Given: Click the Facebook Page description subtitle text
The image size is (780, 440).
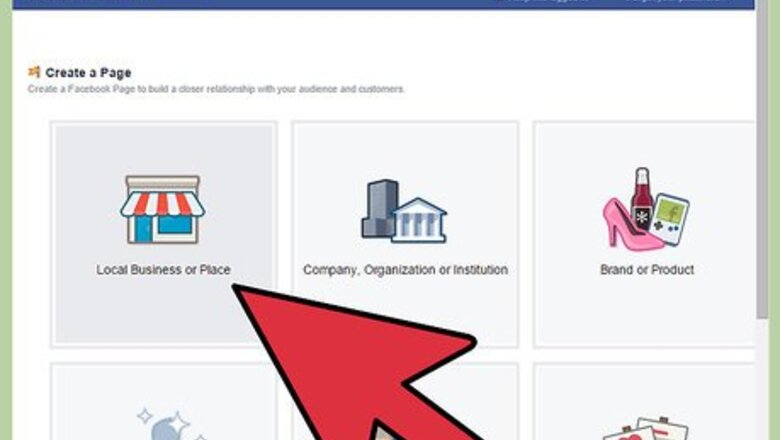Looking at the screenshot, I should coord(216,89).
